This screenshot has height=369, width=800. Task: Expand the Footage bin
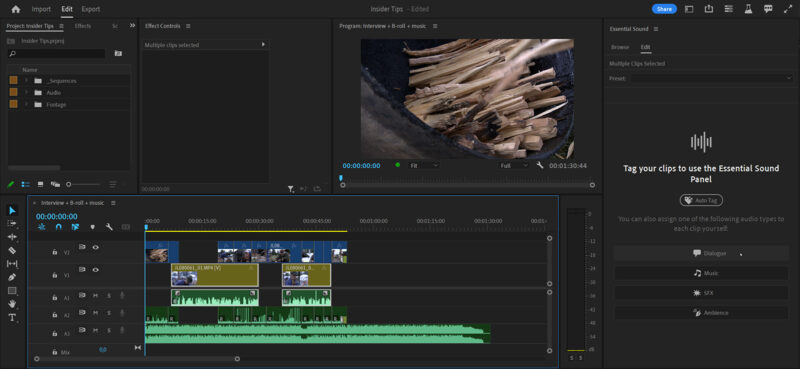[x=26, y=104]
